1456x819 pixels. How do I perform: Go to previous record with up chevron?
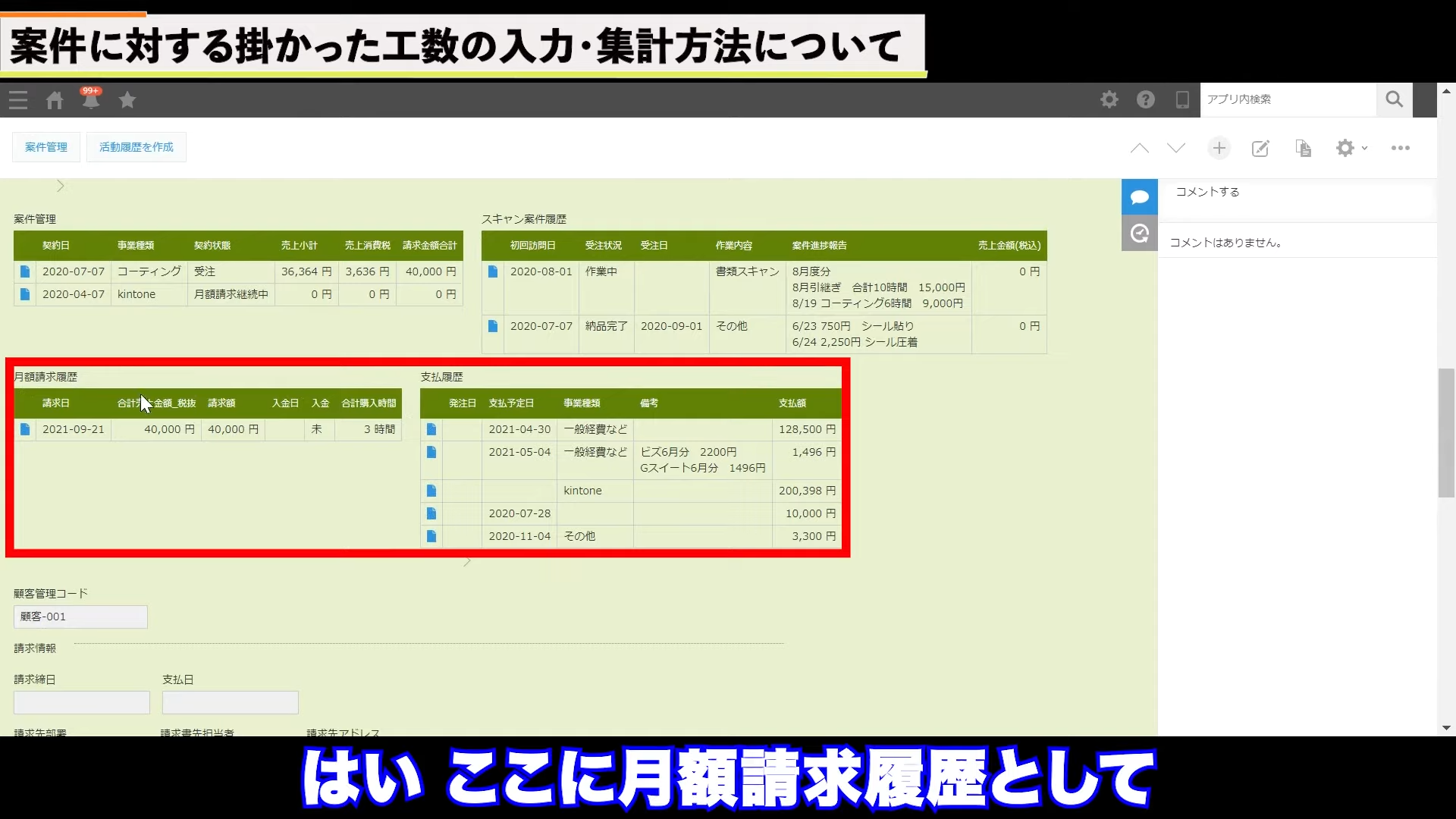point(1139,148)
